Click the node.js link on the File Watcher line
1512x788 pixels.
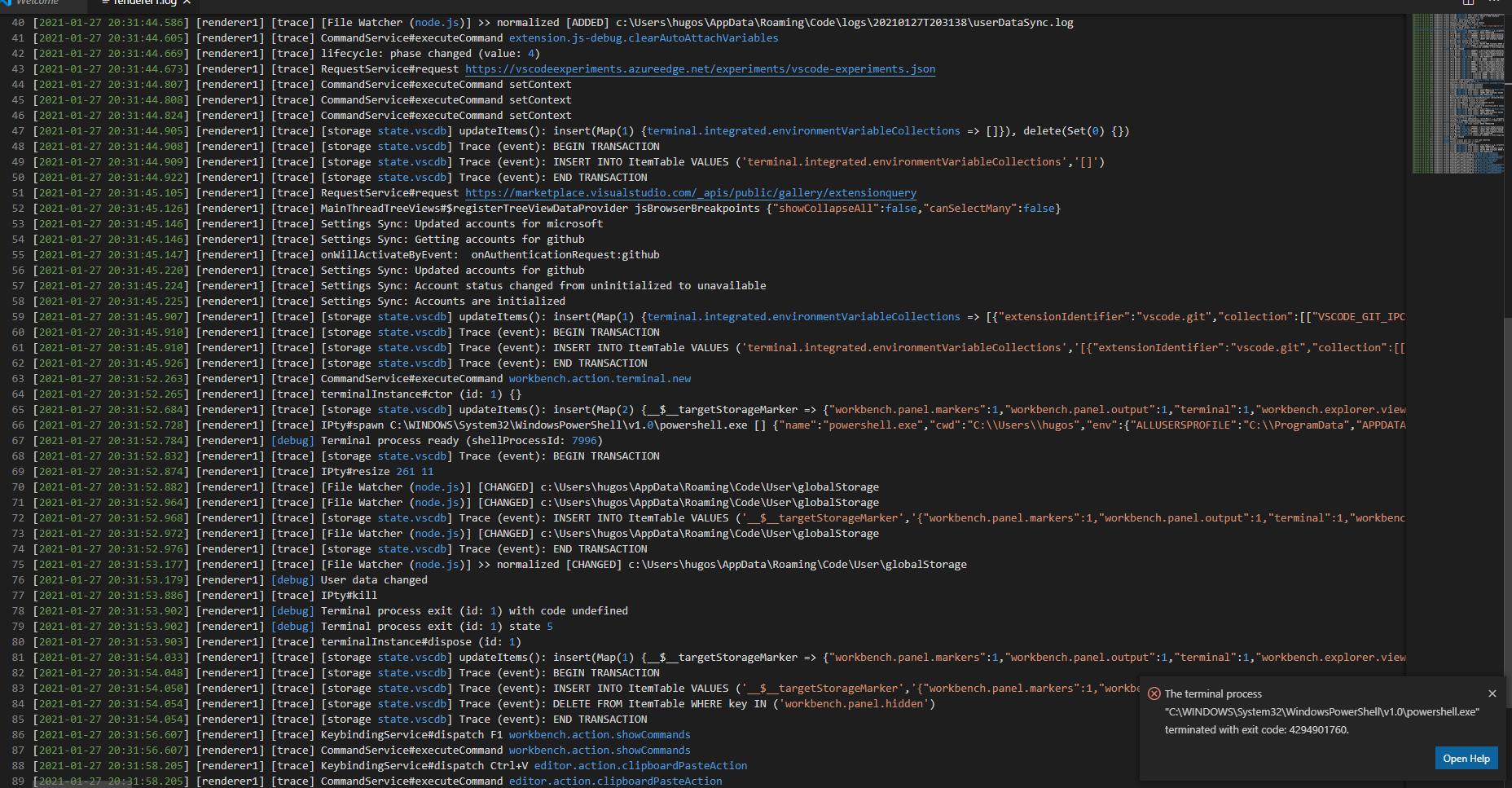(437, 22)
